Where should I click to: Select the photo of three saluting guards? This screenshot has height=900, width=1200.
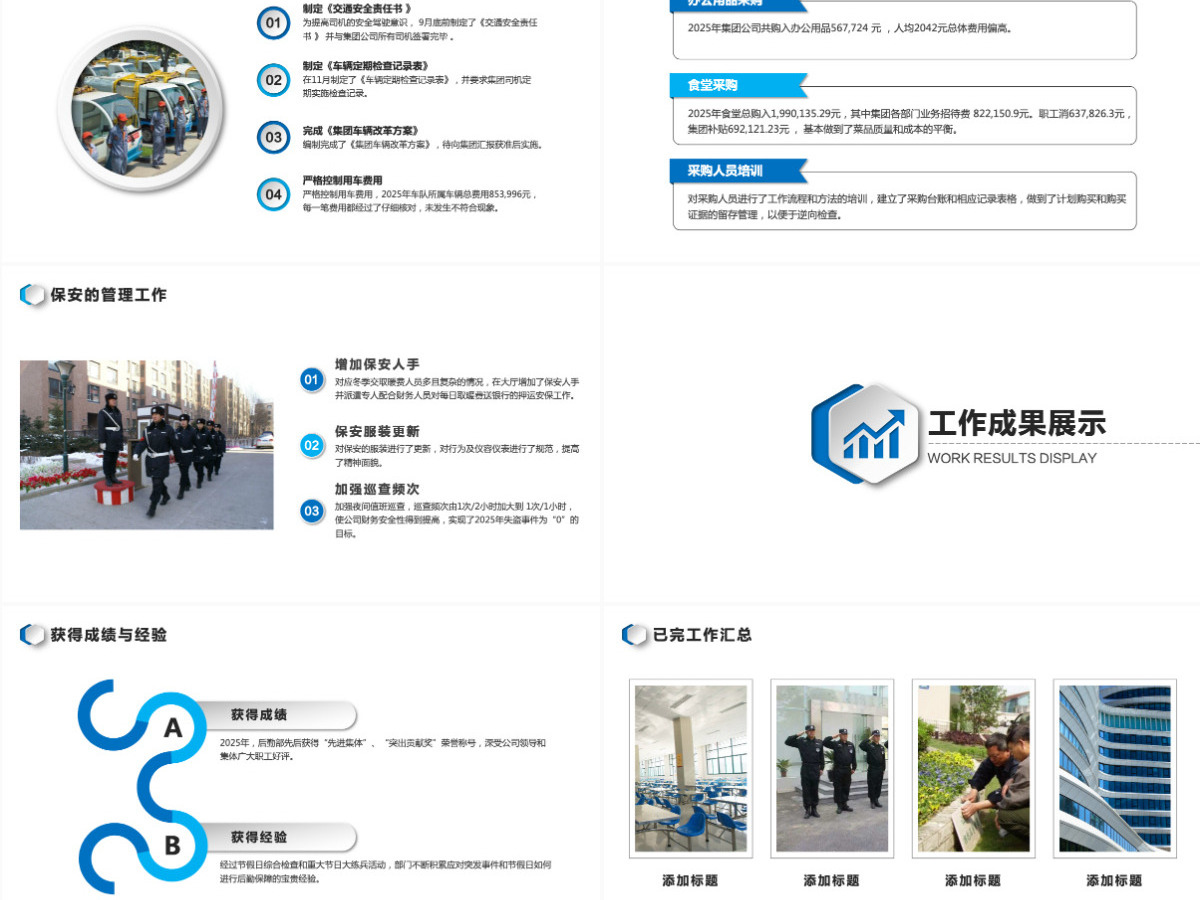point(832,768)
